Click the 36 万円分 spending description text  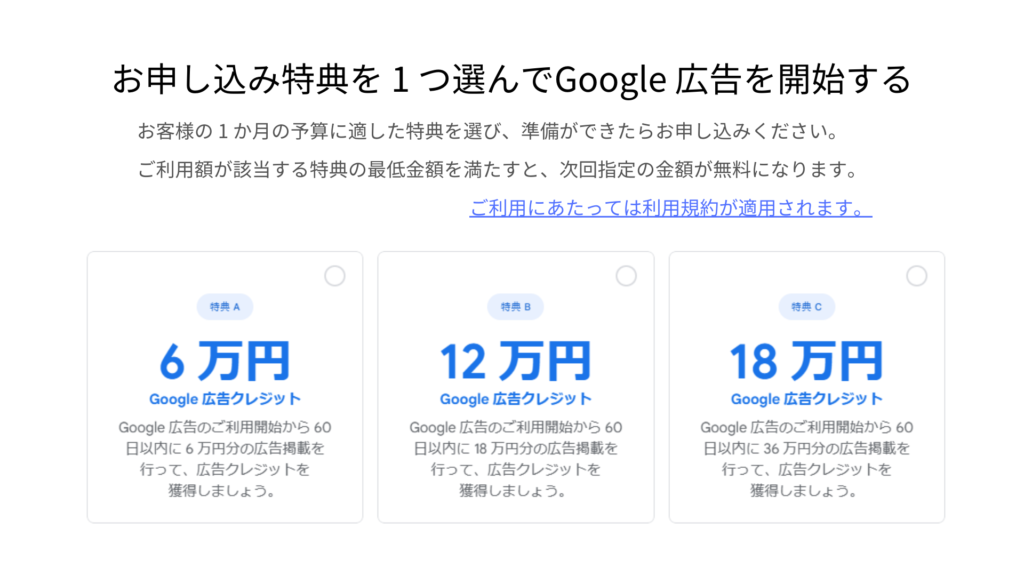(806, 448)
